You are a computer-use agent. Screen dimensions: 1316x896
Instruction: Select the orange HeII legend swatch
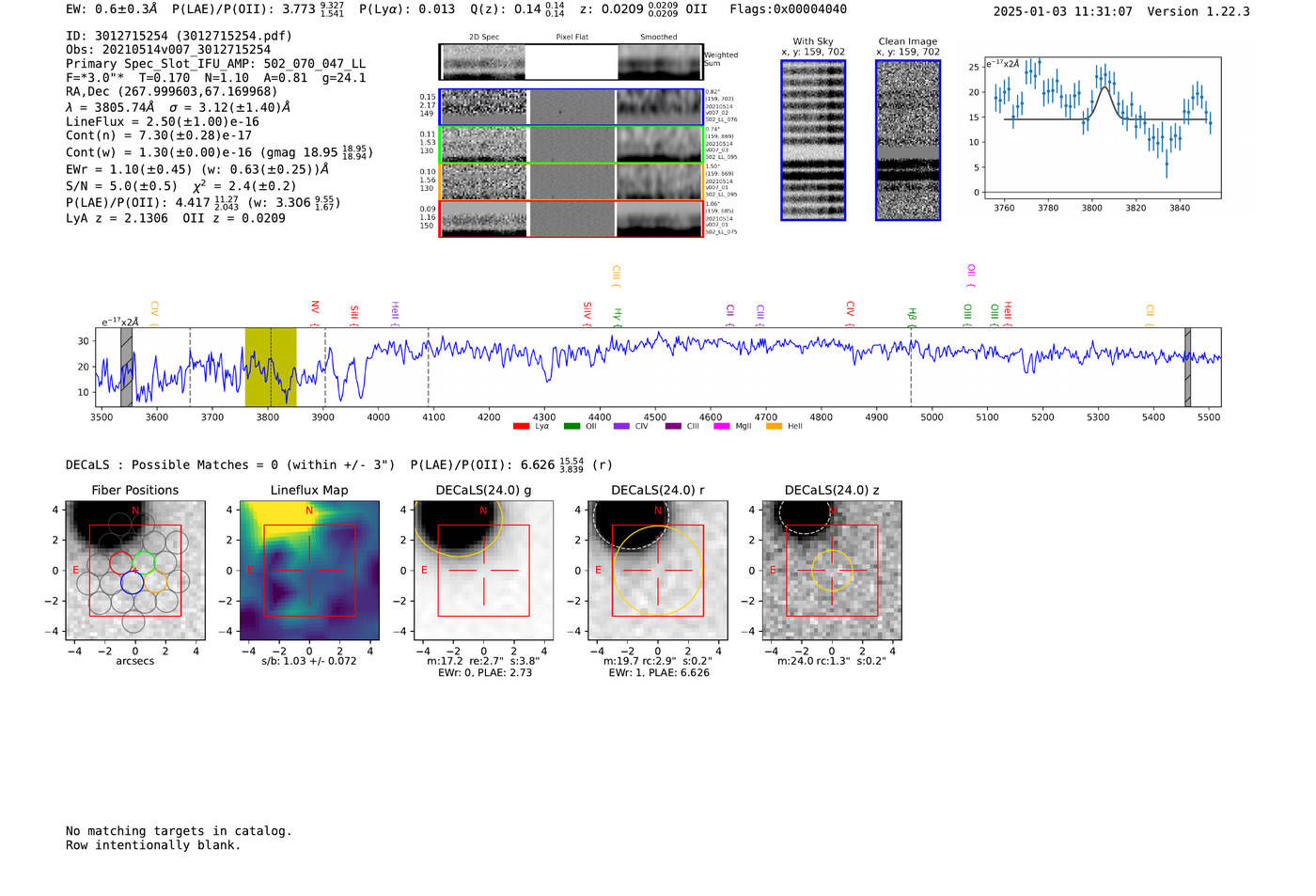click(x=774, y=426)
